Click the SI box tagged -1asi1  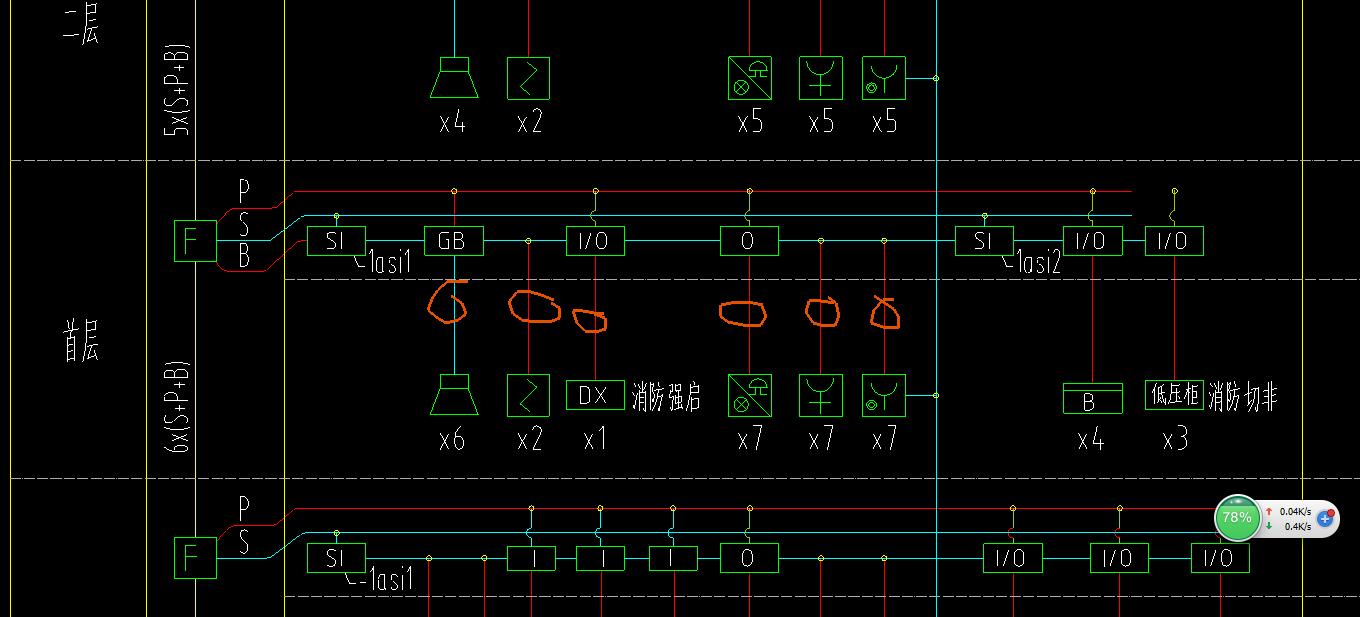coord(336,558)
